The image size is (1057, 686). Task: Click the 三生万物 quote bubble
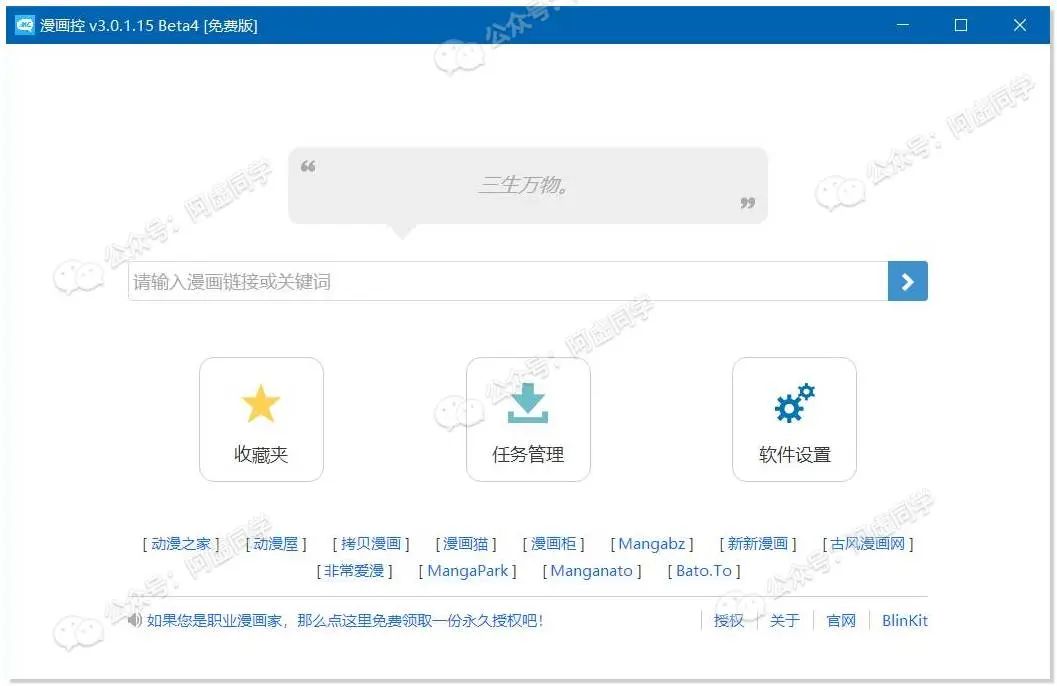(x=528, y=185)
